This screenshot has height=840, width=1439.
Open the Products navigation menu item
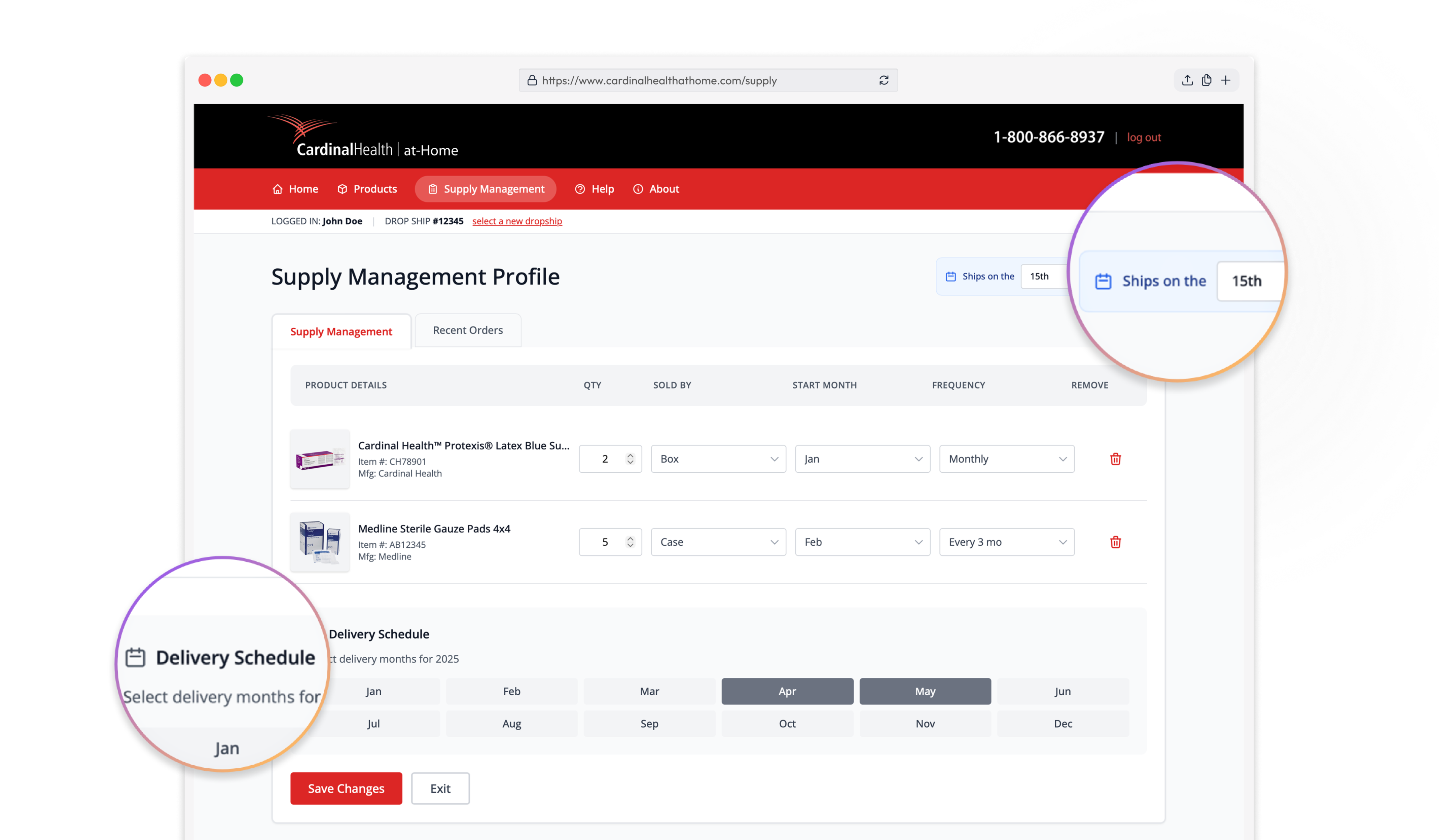pos(367,189)
